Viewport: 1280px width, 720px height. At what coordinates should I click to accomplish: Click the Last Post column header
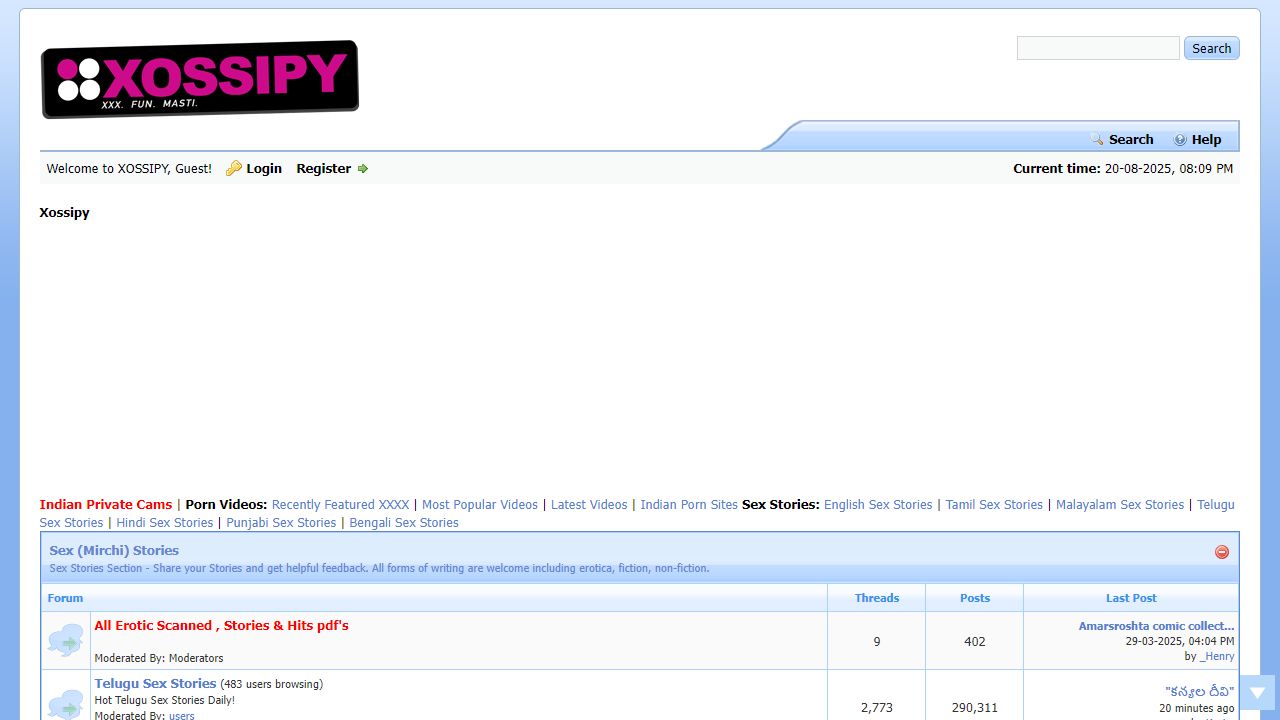pyautogui.click(x=1131, y=598)
